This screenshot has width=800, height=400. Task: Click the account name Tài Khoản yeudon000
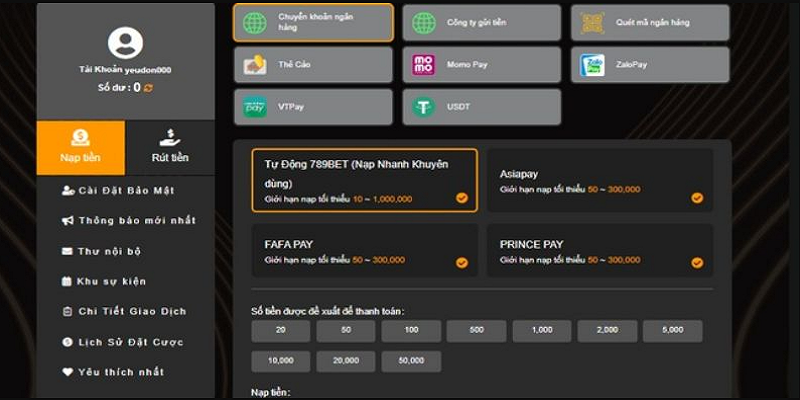click(125, 70)
